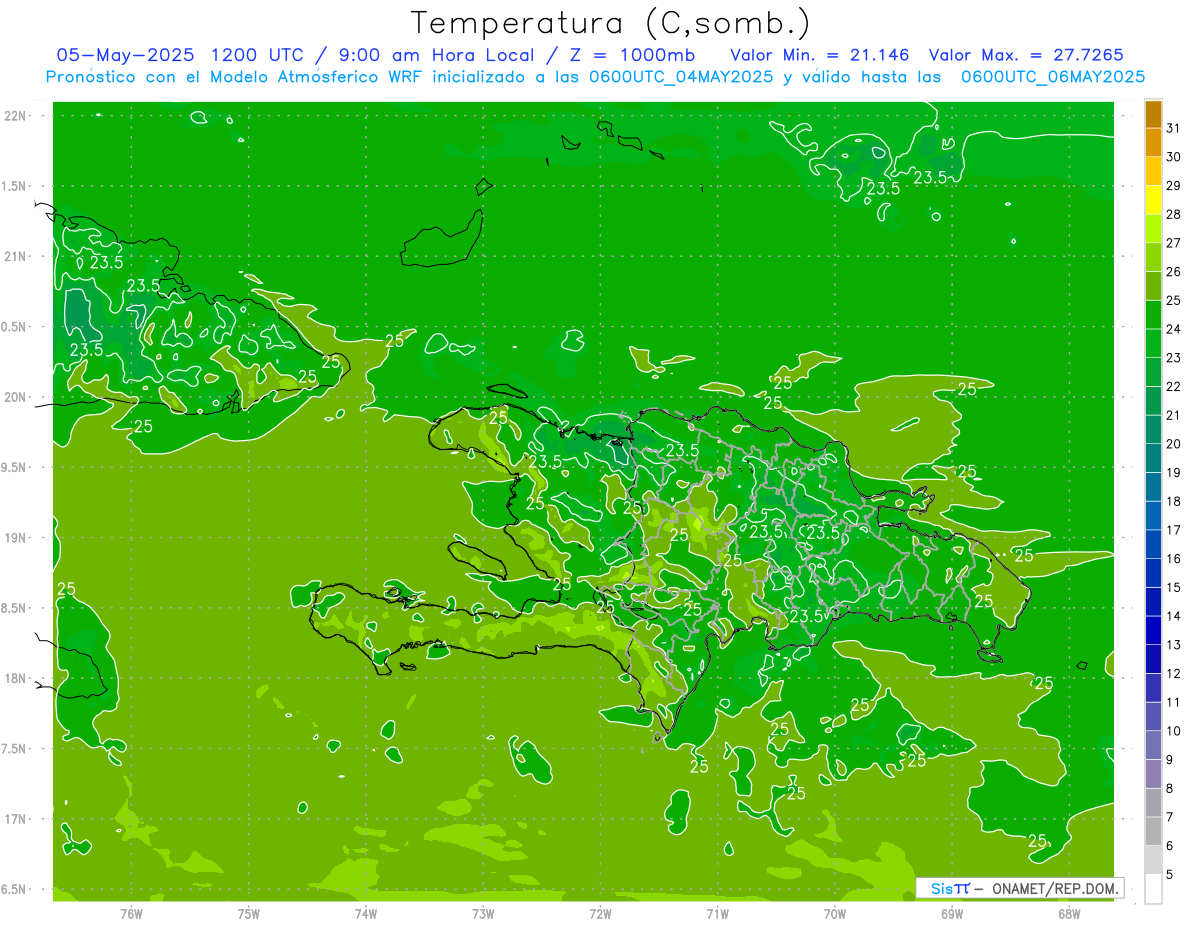
Task: Click the '8.5N' latitude axis label
Action: pyautogui.click(x=15, y=608)
